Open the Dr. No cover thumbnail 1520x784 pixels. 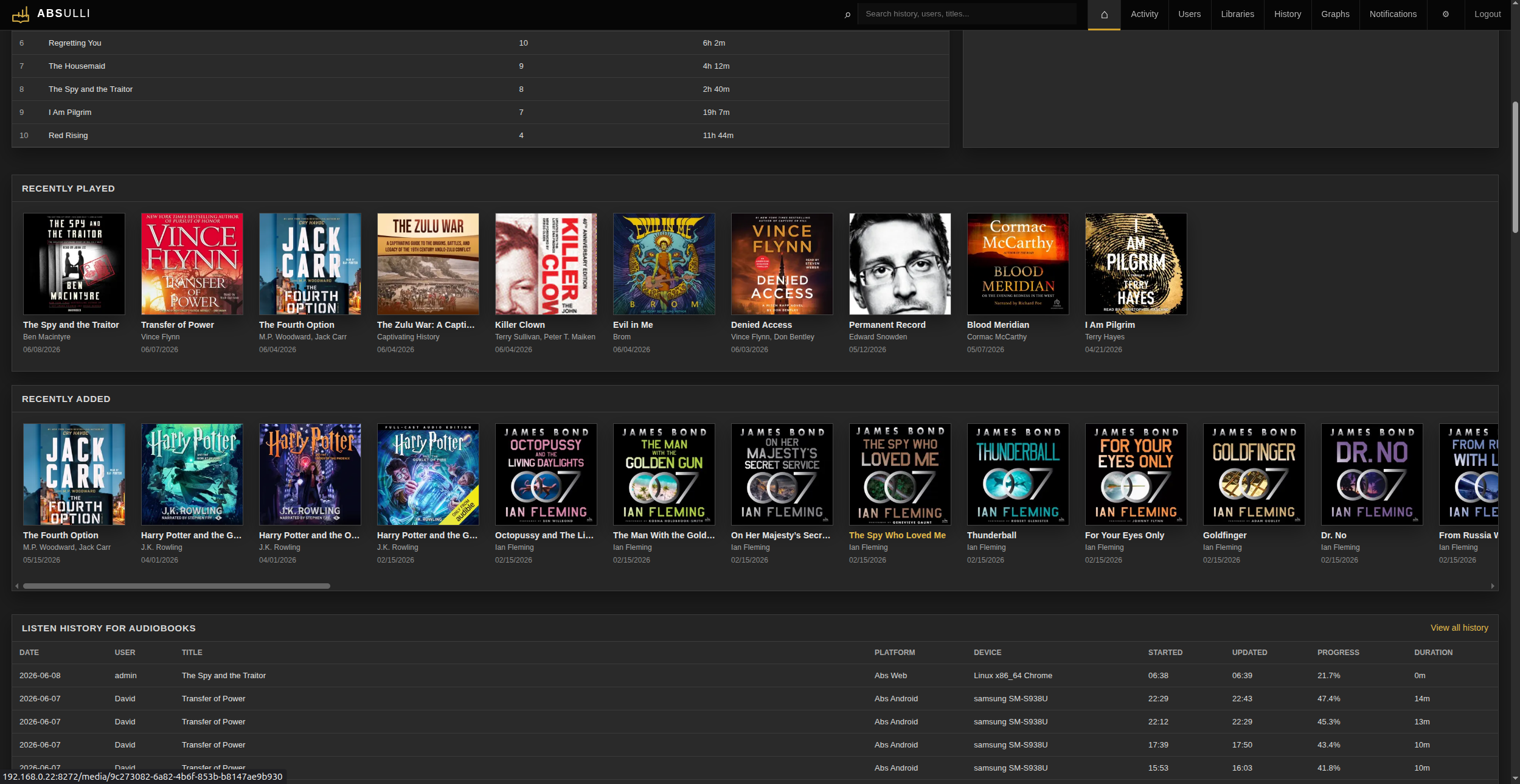tap(1372, 474)
